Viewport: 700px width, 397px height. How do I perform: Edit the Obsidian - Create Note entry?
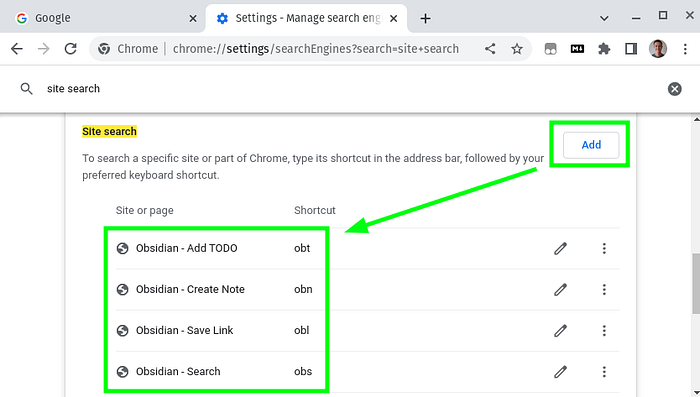560,289
